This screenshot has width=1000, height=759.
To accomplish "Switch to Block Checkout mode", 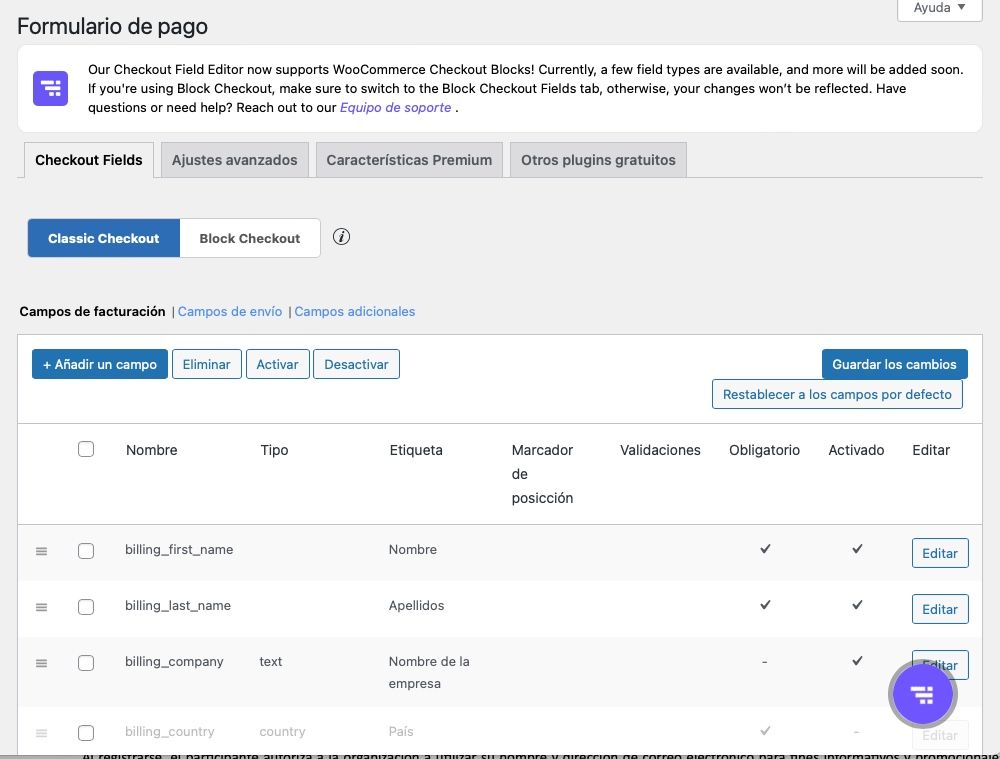I will click(250, 238).
